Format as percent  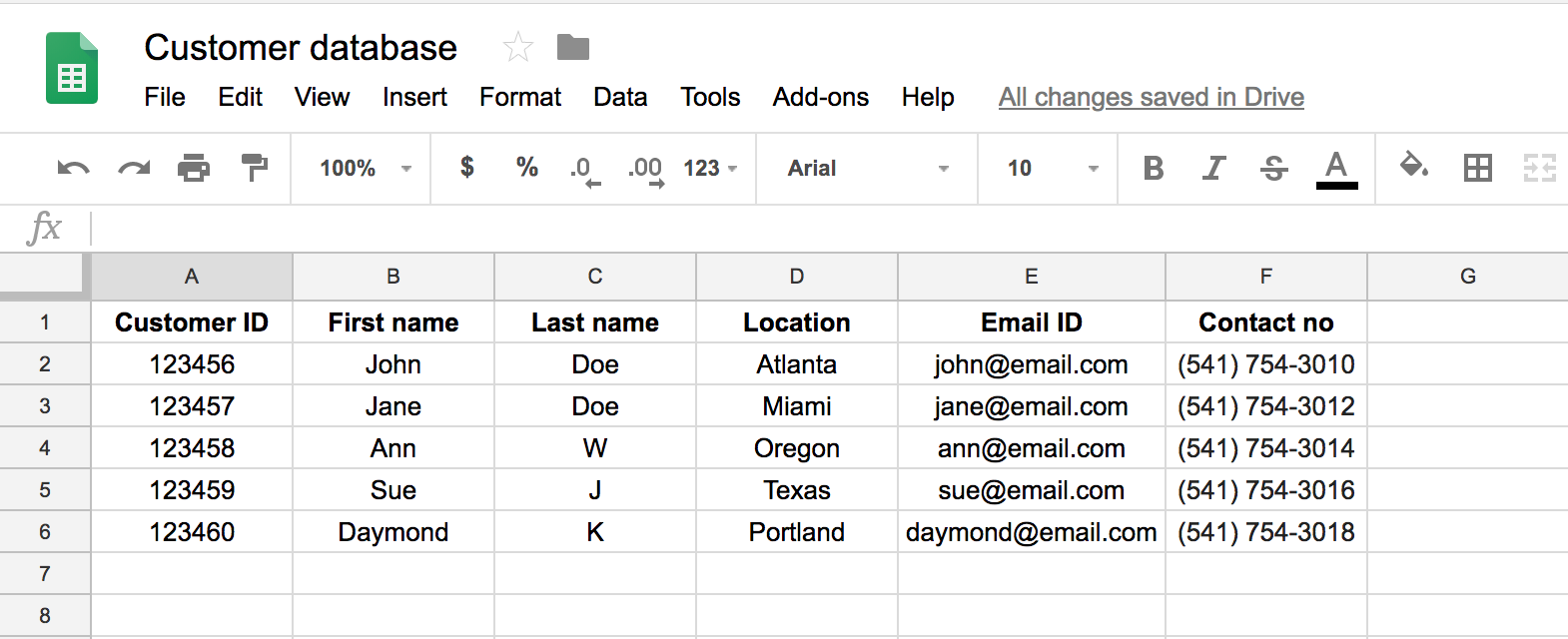[527, 167]
